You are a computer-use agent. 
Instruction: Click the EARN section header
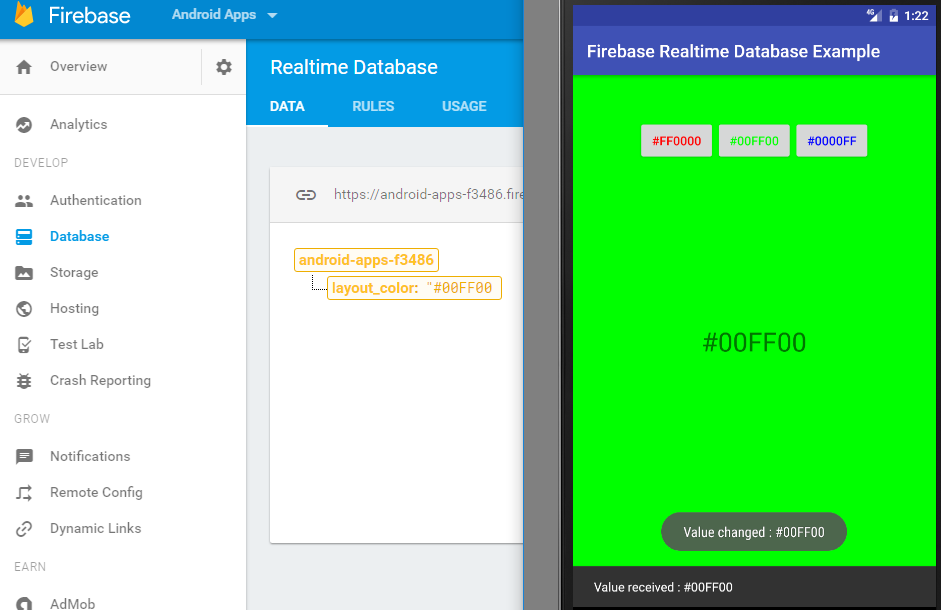click(x=29, y=567)
